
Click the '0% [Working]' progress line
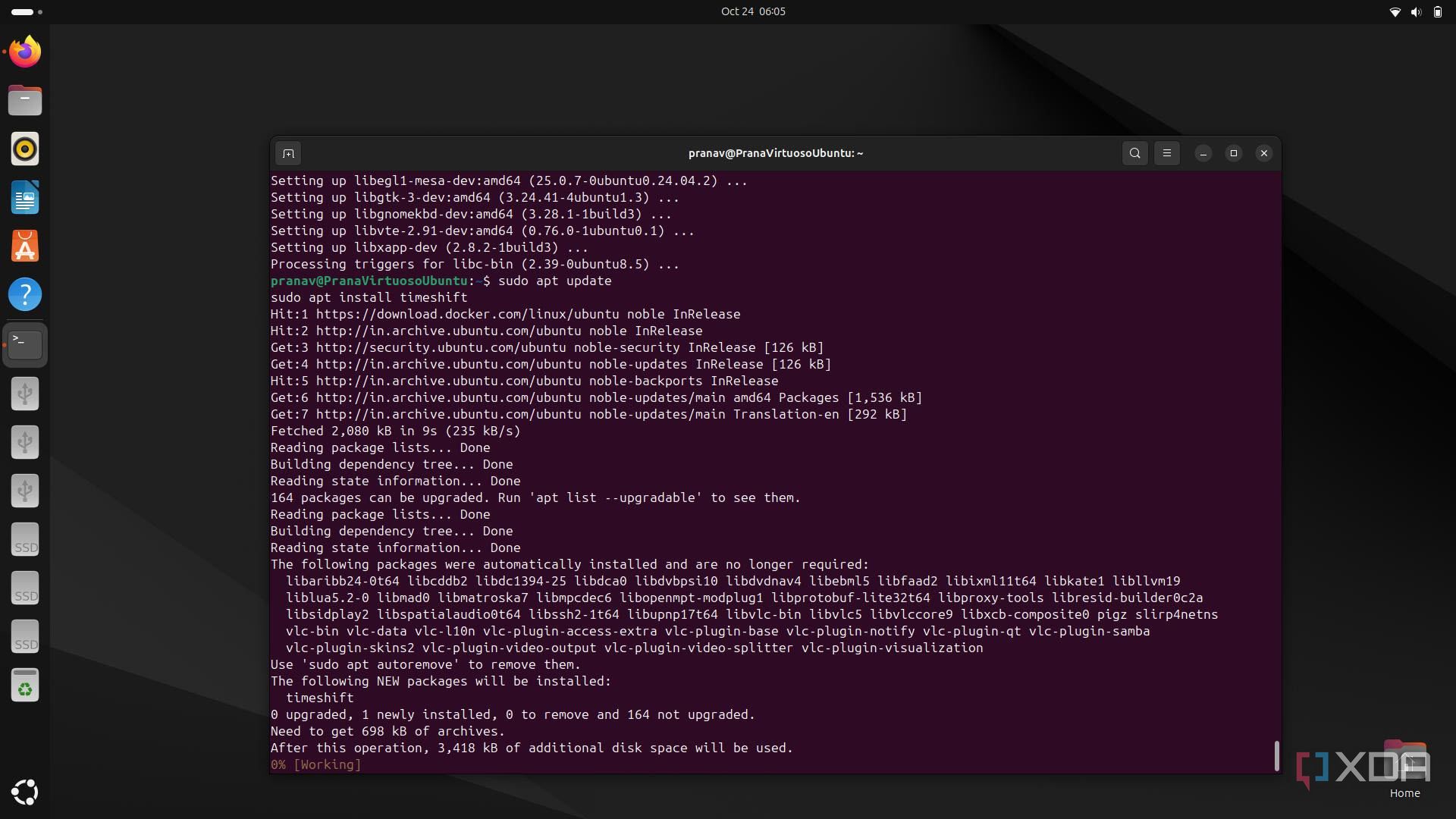[315, 764]
